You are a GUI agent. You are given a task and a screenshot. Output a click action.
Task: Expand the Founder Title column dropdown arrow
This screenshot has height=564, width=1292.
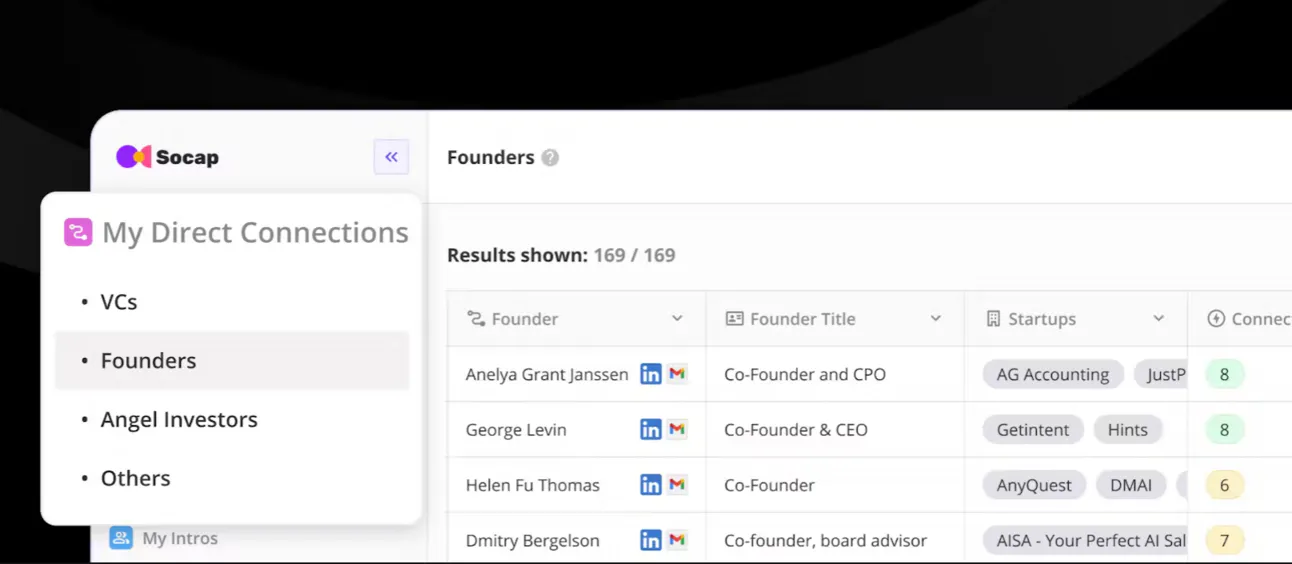(936, 319)
